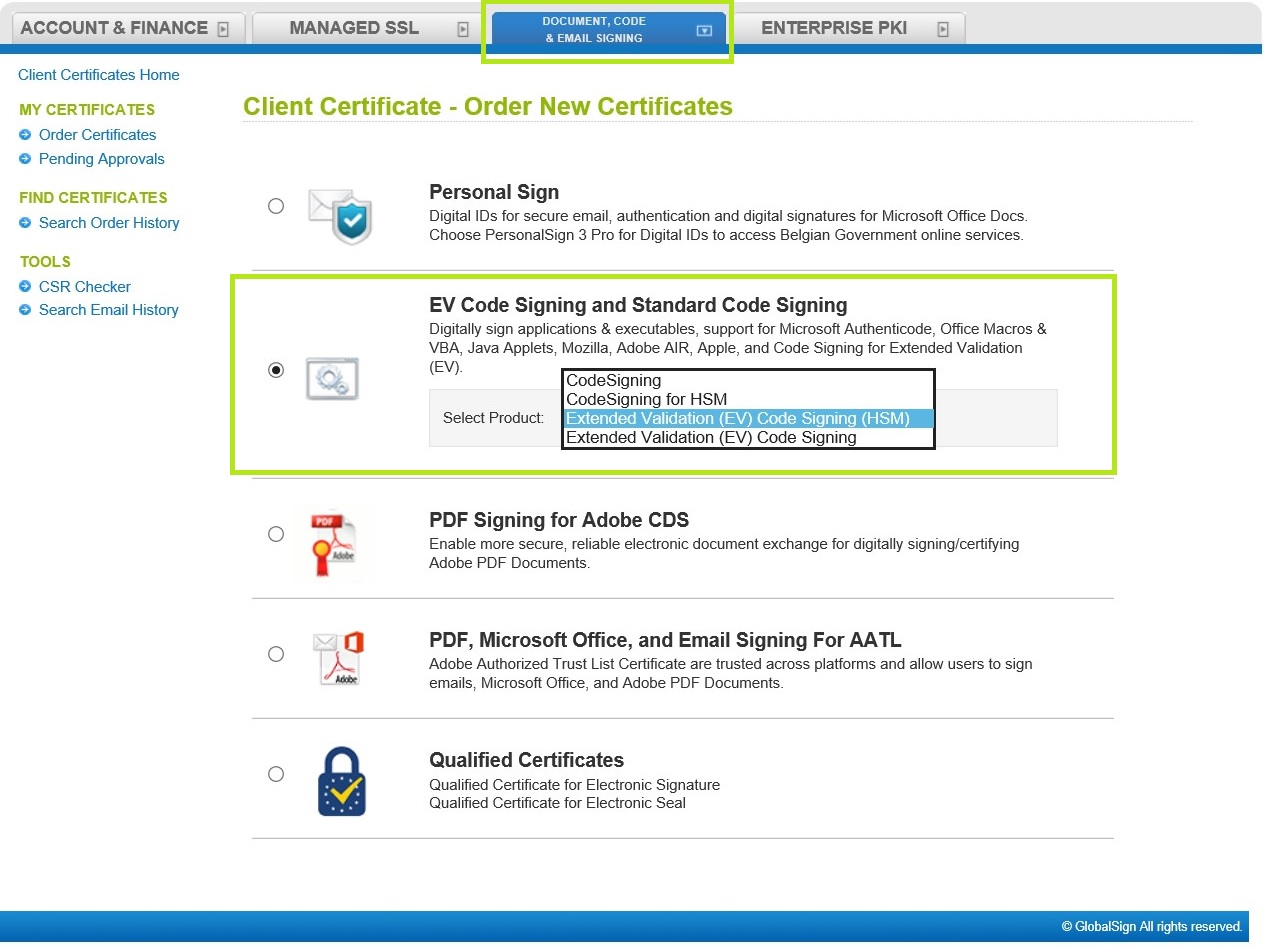Expand the Account & Finance tab arrow
This screenshot has width=1264, height=949.
click(x=223, y=29)
